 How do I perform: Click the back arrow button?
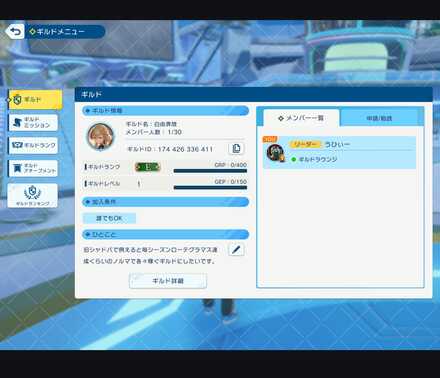click(x=15, y=32)
